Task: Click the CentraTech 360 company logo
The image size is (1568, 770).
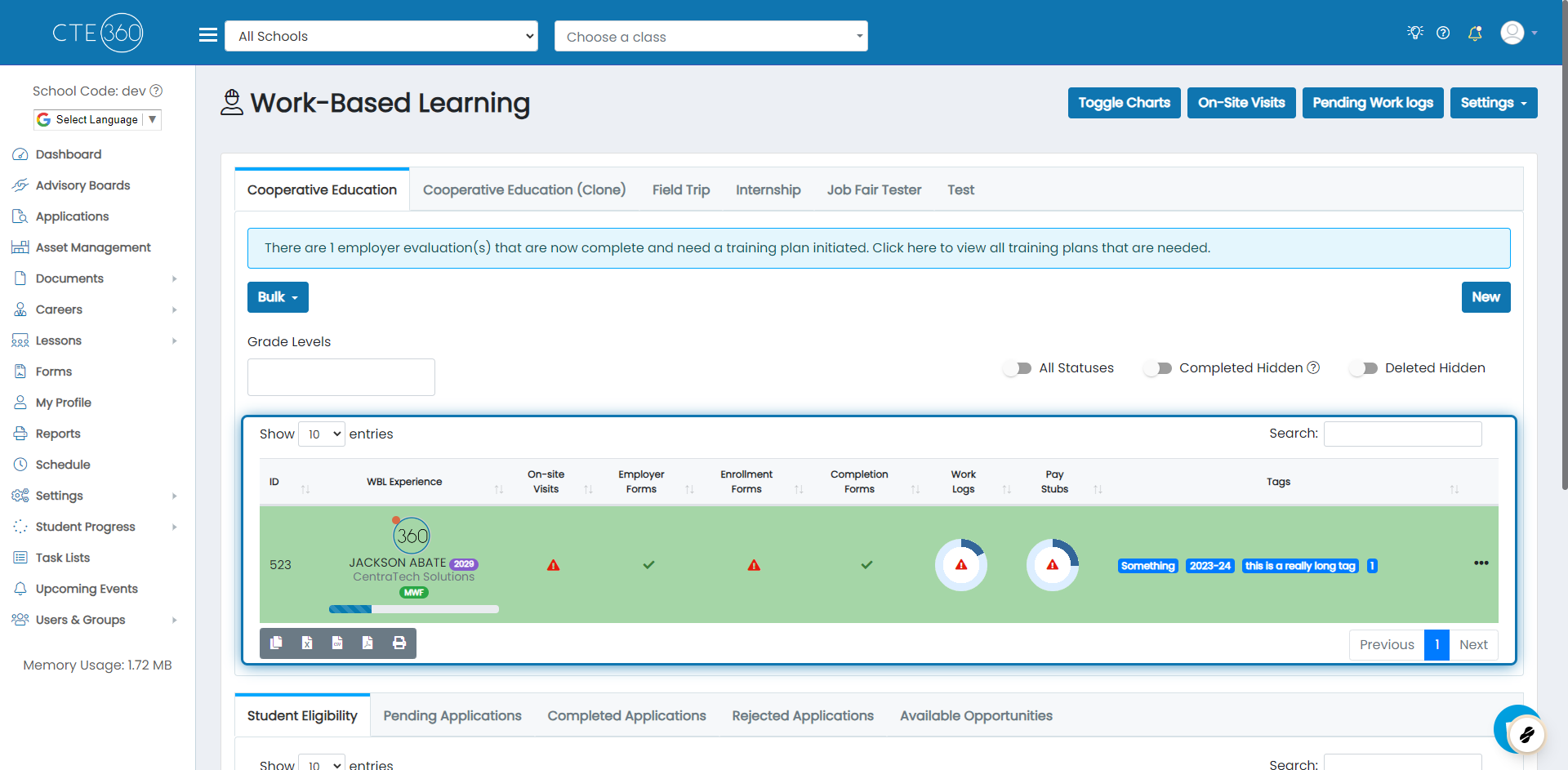Action: coord(412,536)
